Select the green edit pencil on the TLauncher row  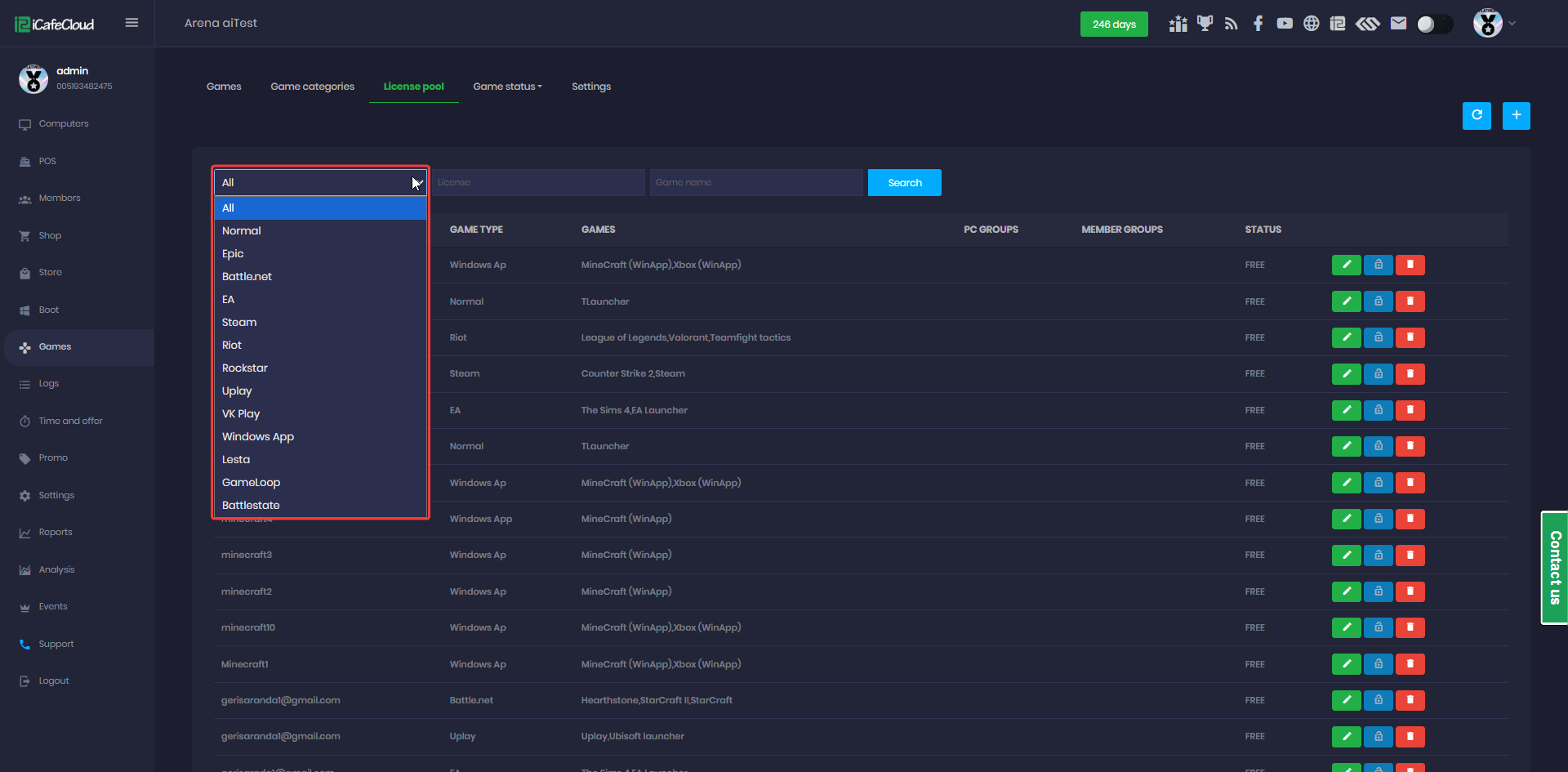(1346, 301)
